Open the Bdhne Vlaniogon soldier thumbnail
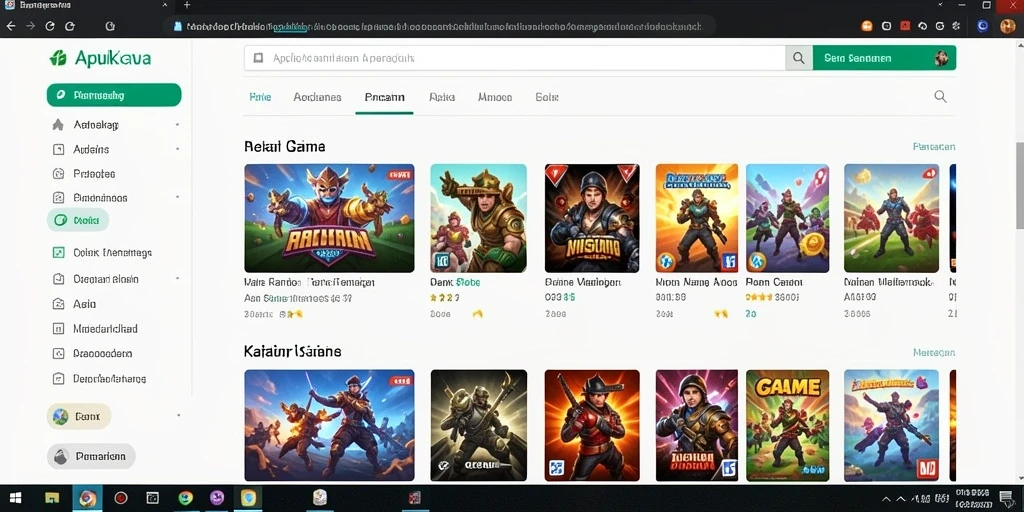This screenshot has width=1024, height=512. pyautogui.click(x=592, y=218)
